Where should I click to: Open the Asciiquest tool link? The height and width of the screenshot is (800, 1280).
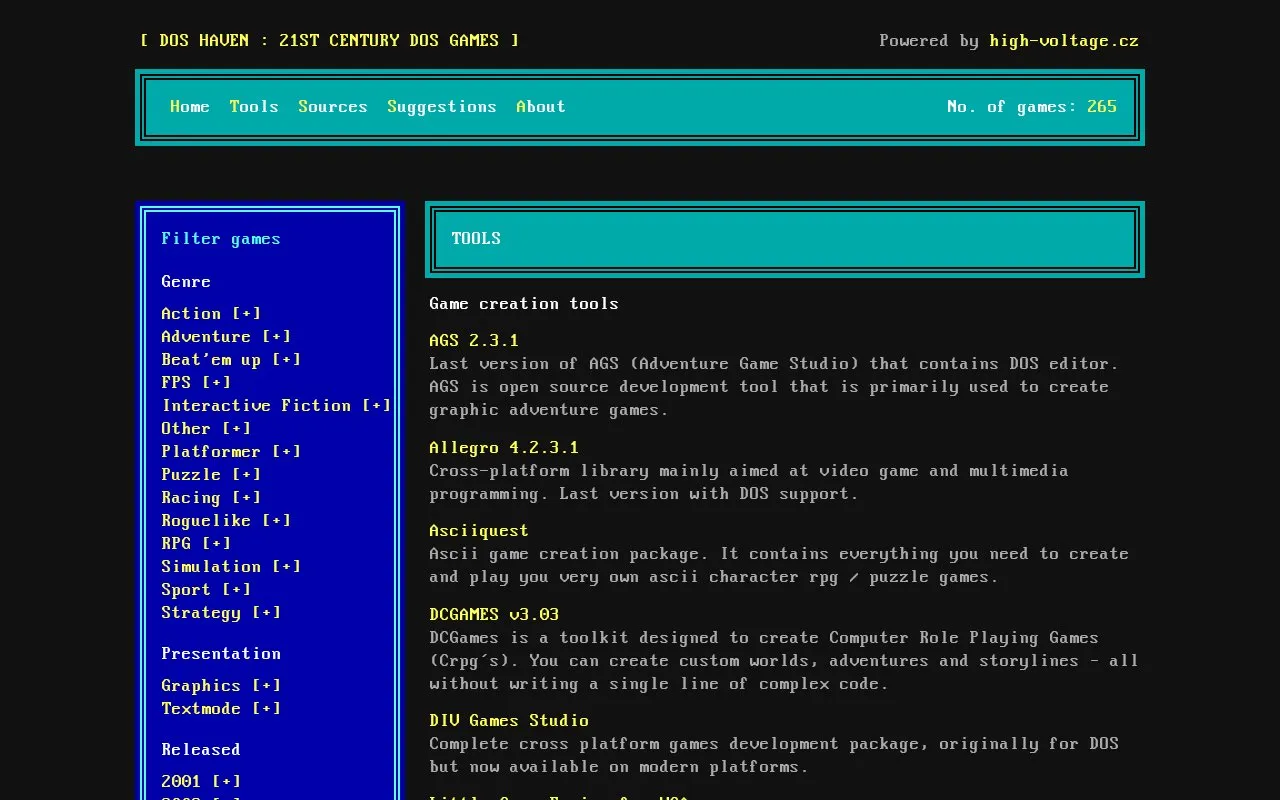[479, 530]
